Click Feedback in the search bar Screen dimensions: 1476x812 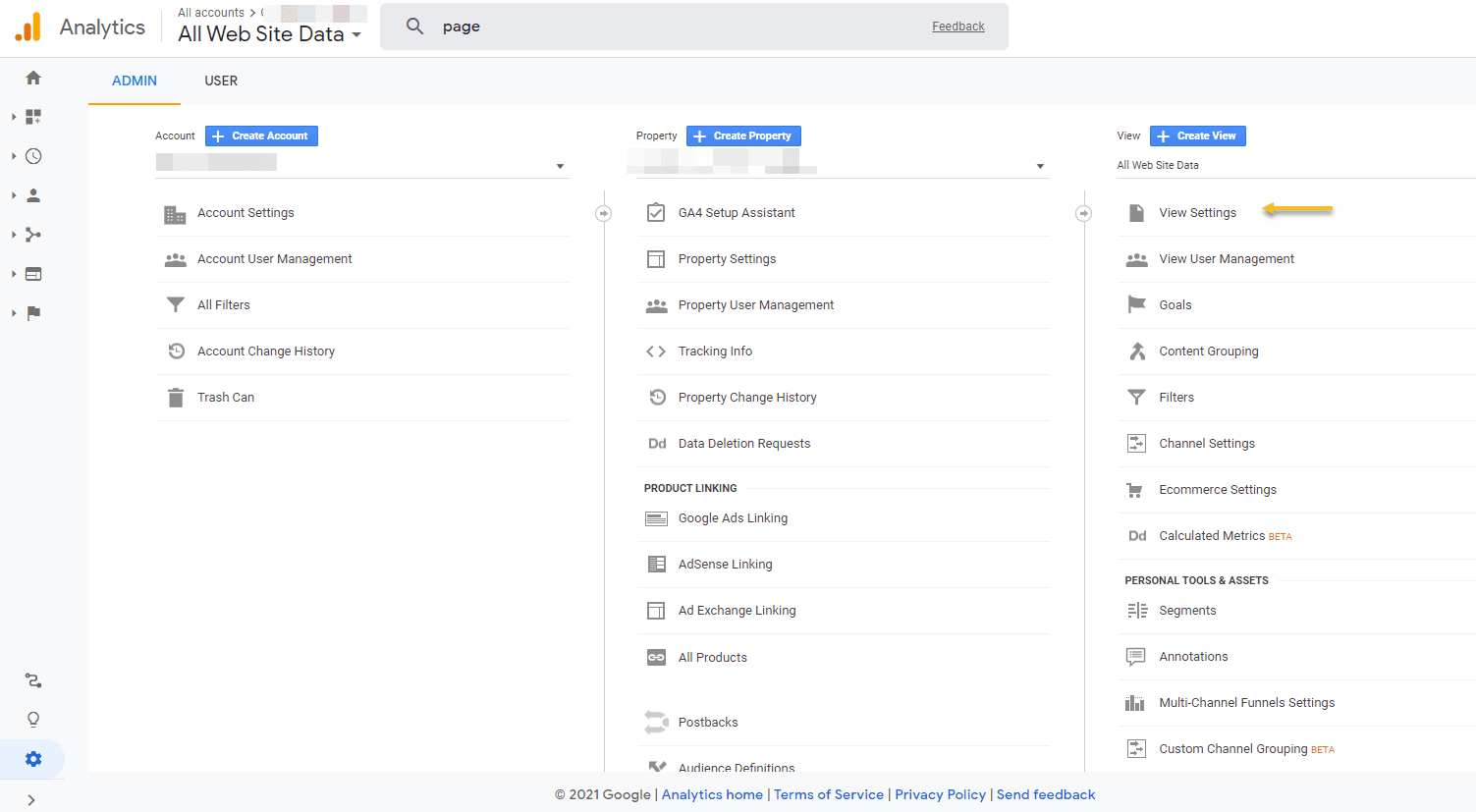(957, 26)
